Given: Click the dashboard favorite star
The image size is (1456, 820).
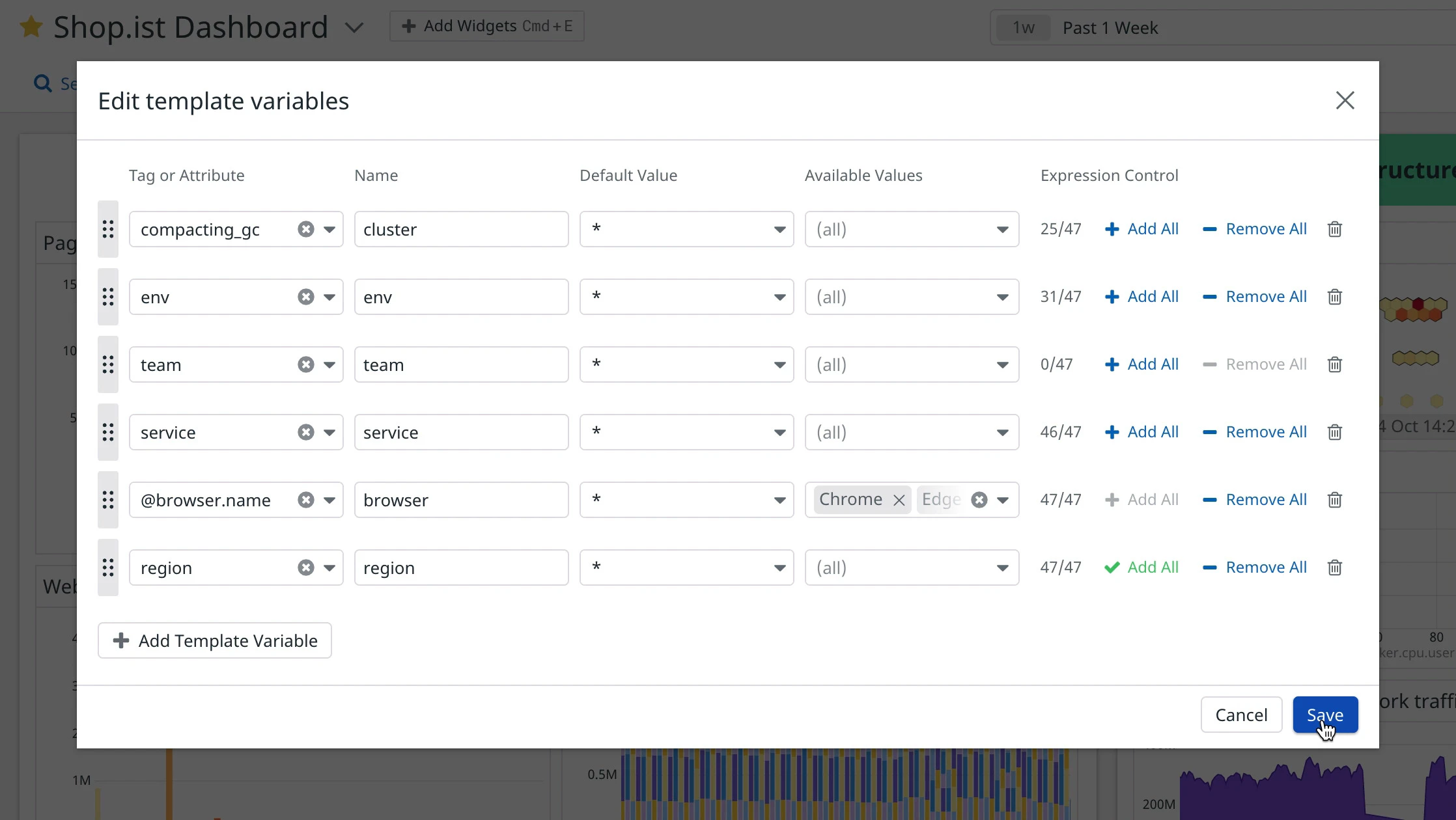Looking at the screenshot, I should tap(31, 27).
